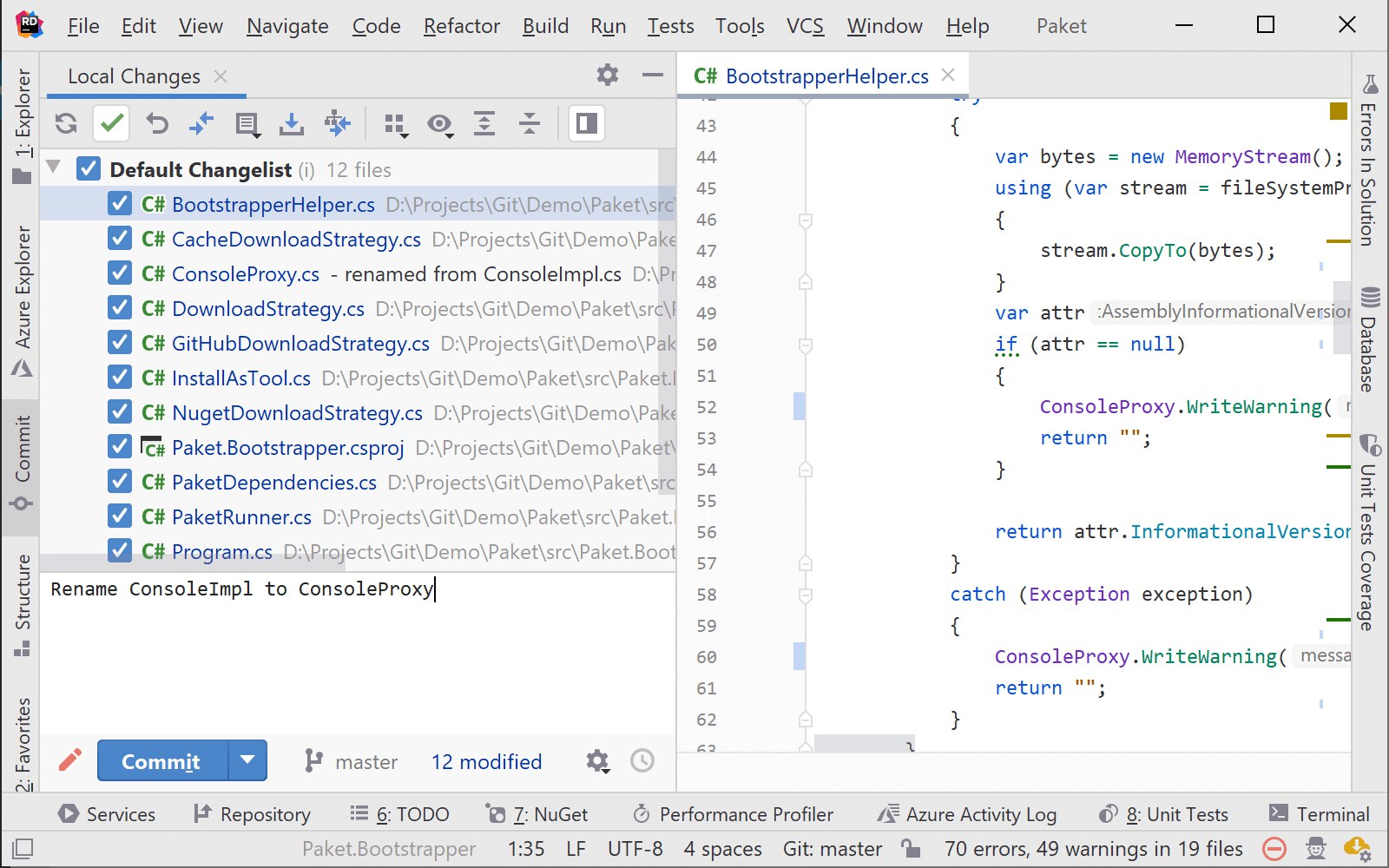Click changed-line marker at line 60

pos(799,656)
